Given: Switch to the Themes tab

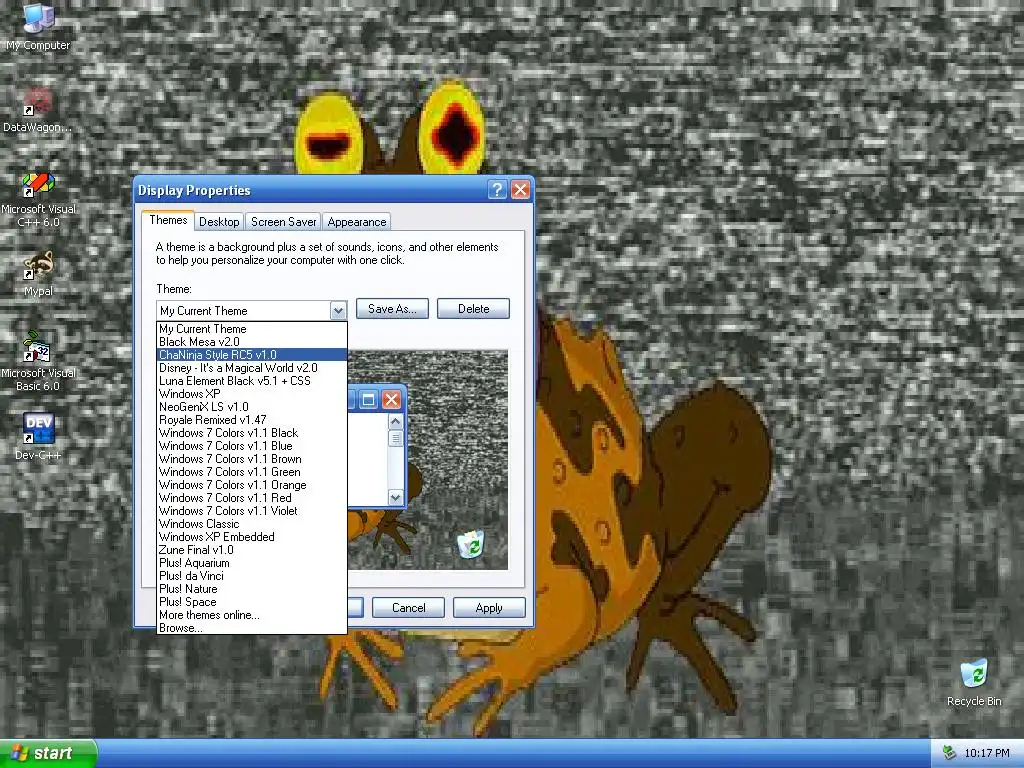Looking at the screenshot, I should coord(168,220).
